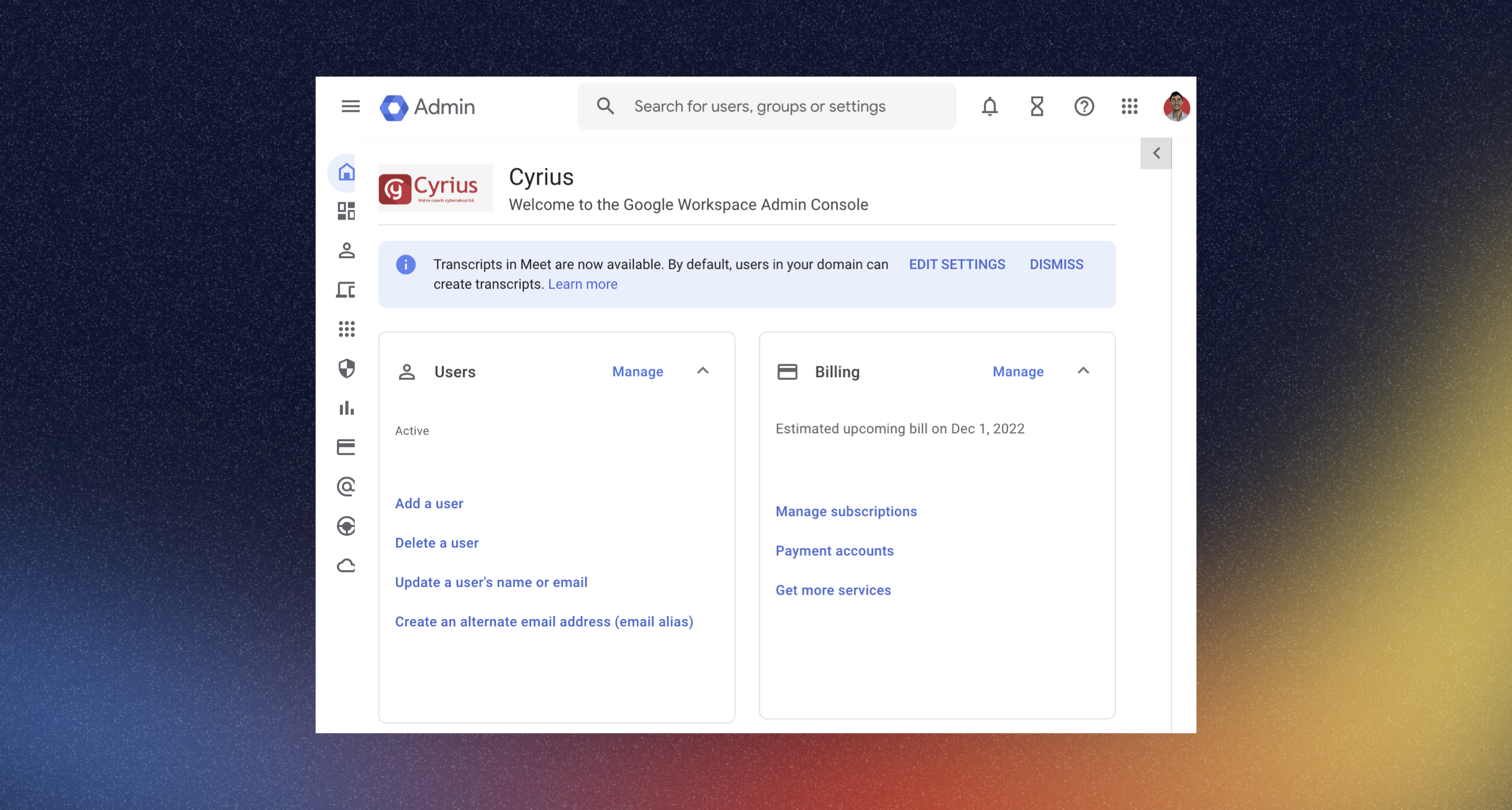Dismiss the Meet transcripts banner
This screenshot has height=810, width=1512.
pyautogui.click(x=1056, y=265)
